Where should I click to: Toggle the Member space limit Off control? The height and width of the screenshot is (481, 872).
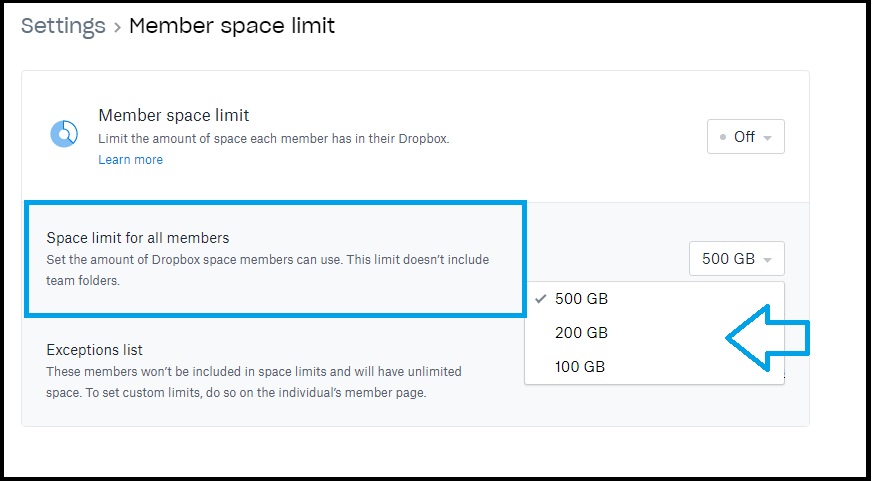(746, 136)
